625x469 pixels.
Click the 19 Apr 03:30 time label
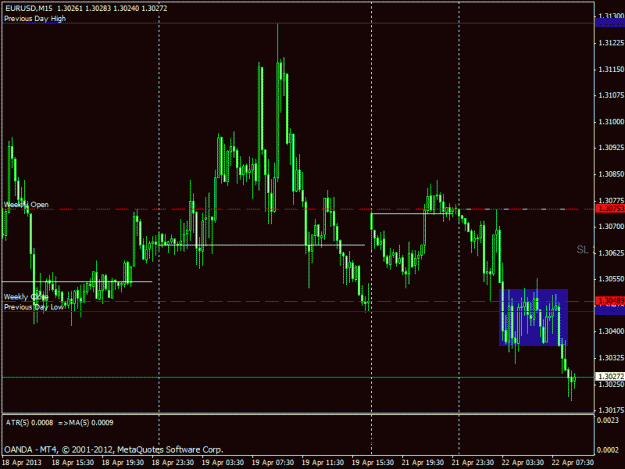pos(223,463)
